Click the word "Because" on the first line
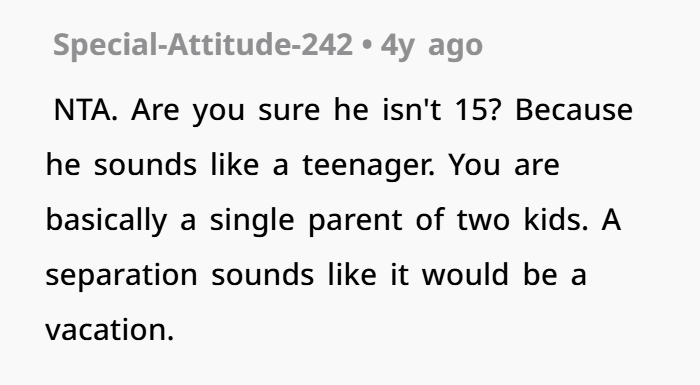700x385 pixels. (574, 109)
